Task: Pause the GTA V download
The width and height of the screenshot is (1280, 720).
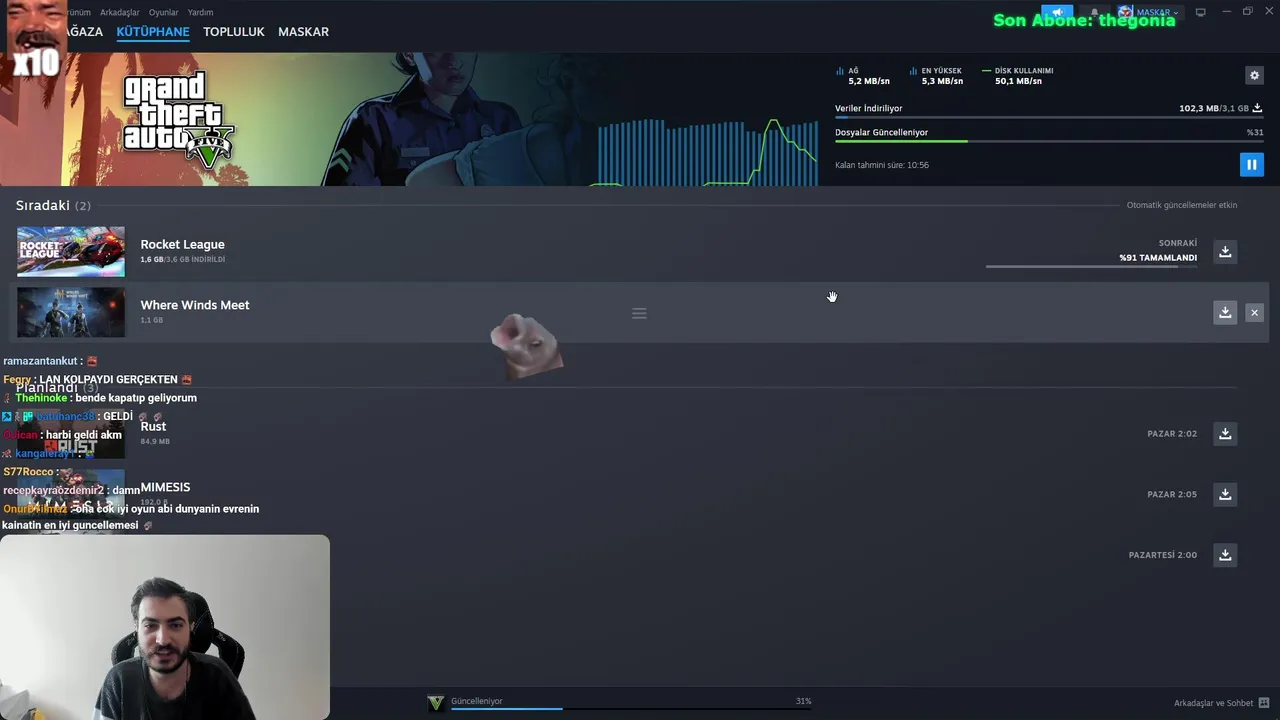Action: click(x=1251, y=165)
